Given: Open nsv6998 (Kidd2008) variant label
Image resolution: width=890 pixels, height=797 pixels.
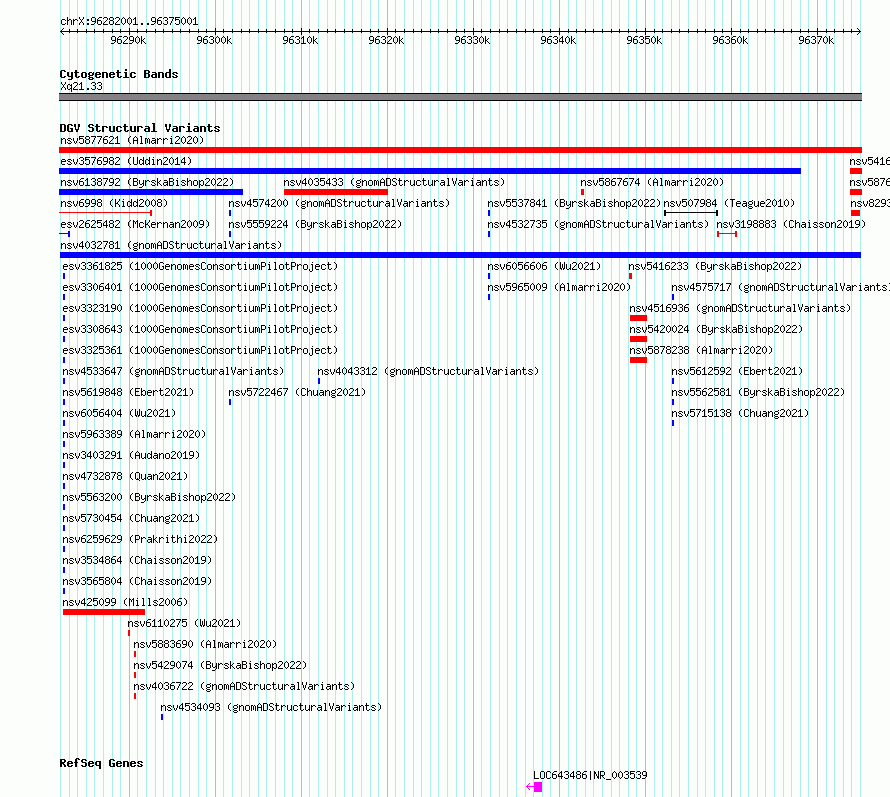Looking at the screenshot, I should [x=114, y=203].
